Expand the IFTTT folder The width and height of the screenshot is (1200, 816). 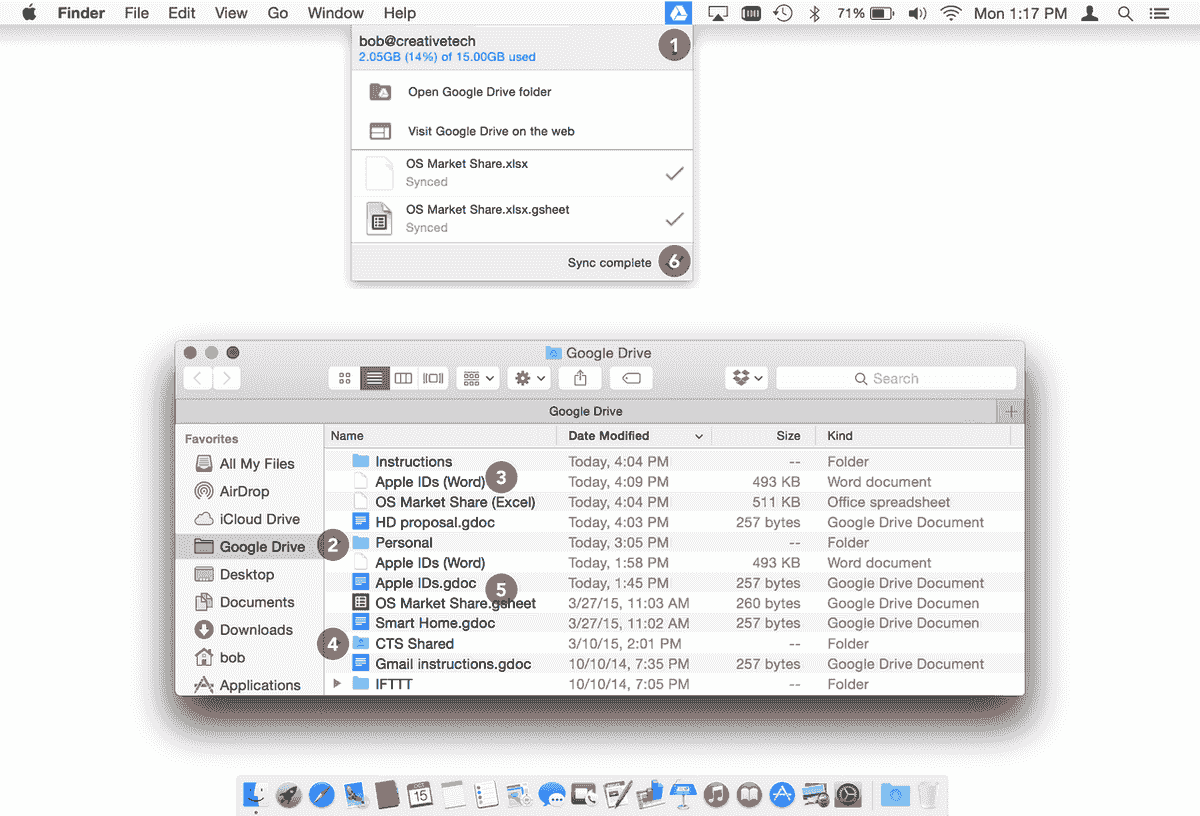tap(338, 684)
